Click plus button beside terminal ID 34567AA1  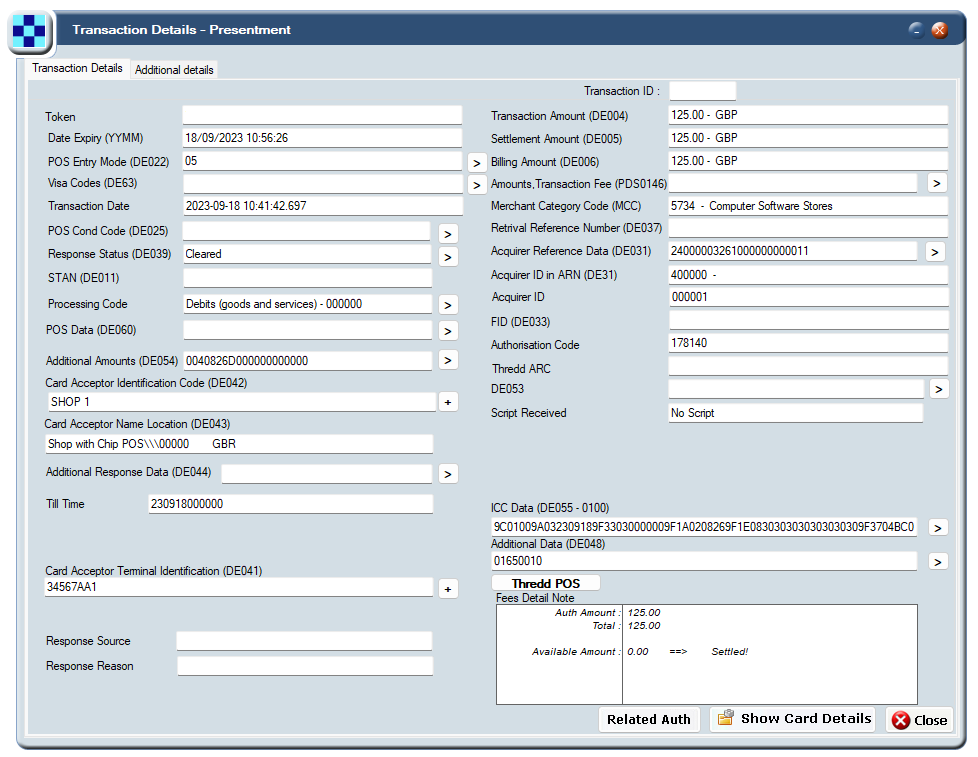(448, 589)
